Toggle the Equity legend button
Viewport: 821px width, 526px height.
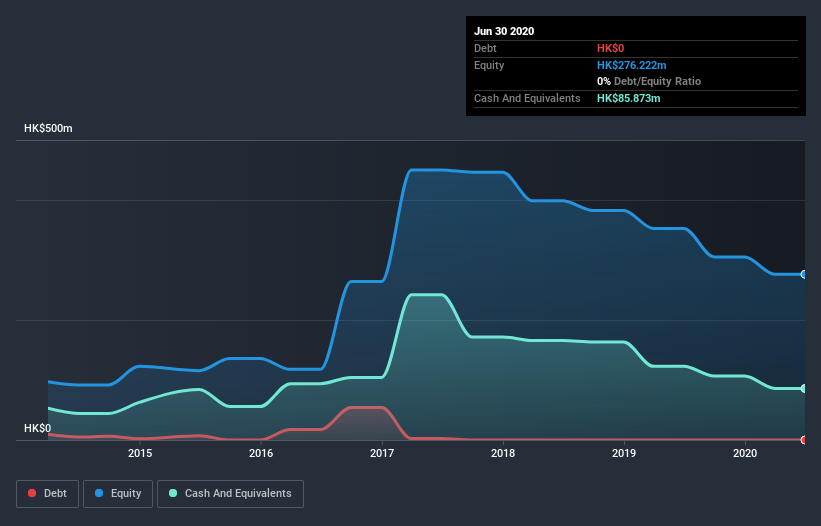(x=118, y=494)
